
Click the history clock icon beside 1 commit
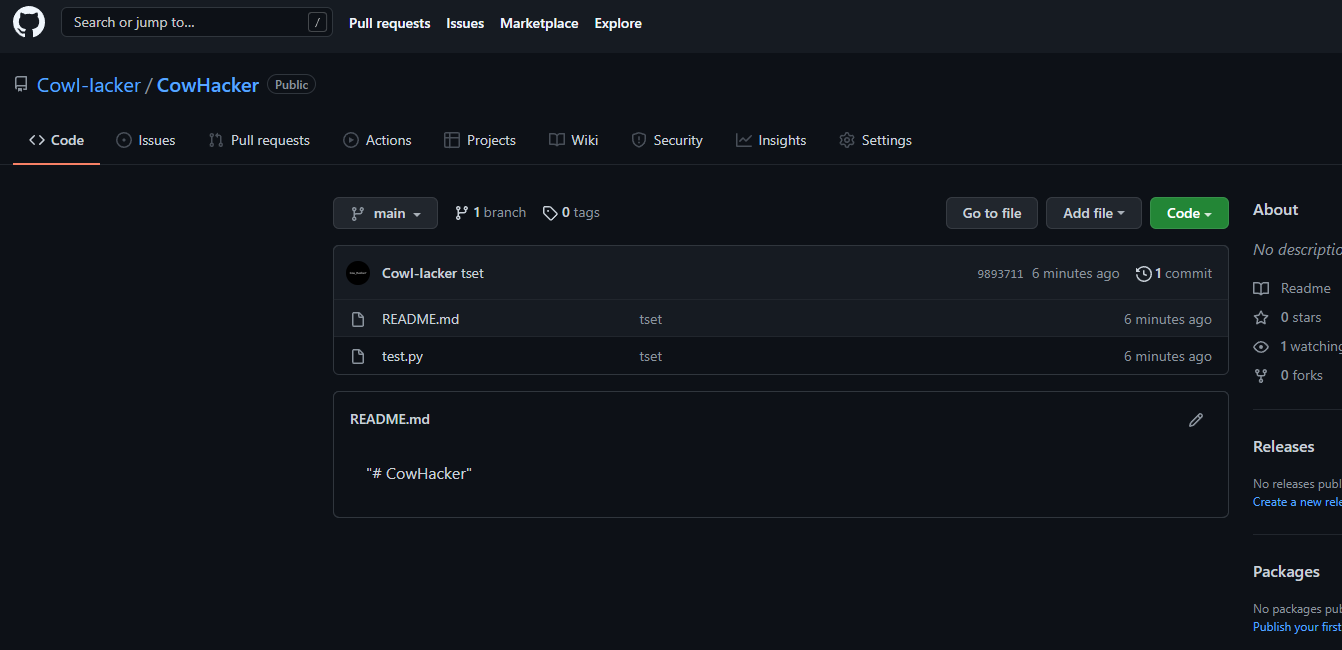[1144, 274]
